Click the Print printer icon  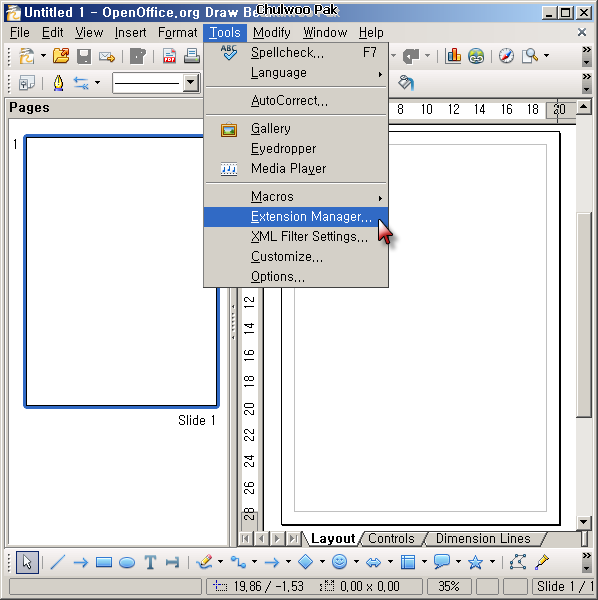pos(192,56)
